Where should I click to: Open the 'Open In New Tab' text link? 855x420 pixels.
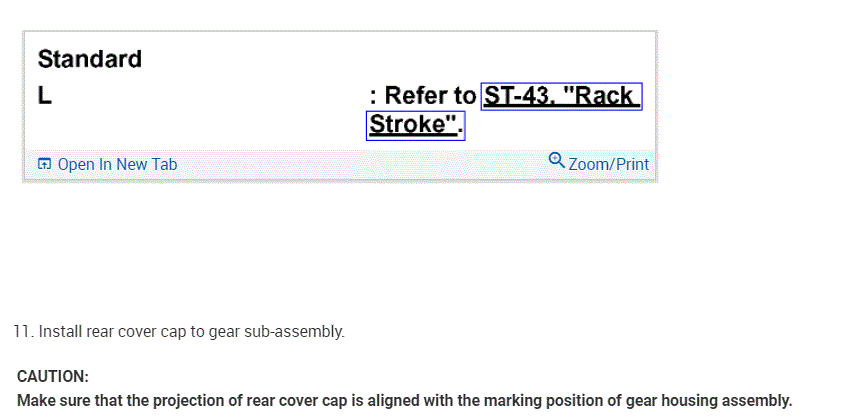[117, 164]
